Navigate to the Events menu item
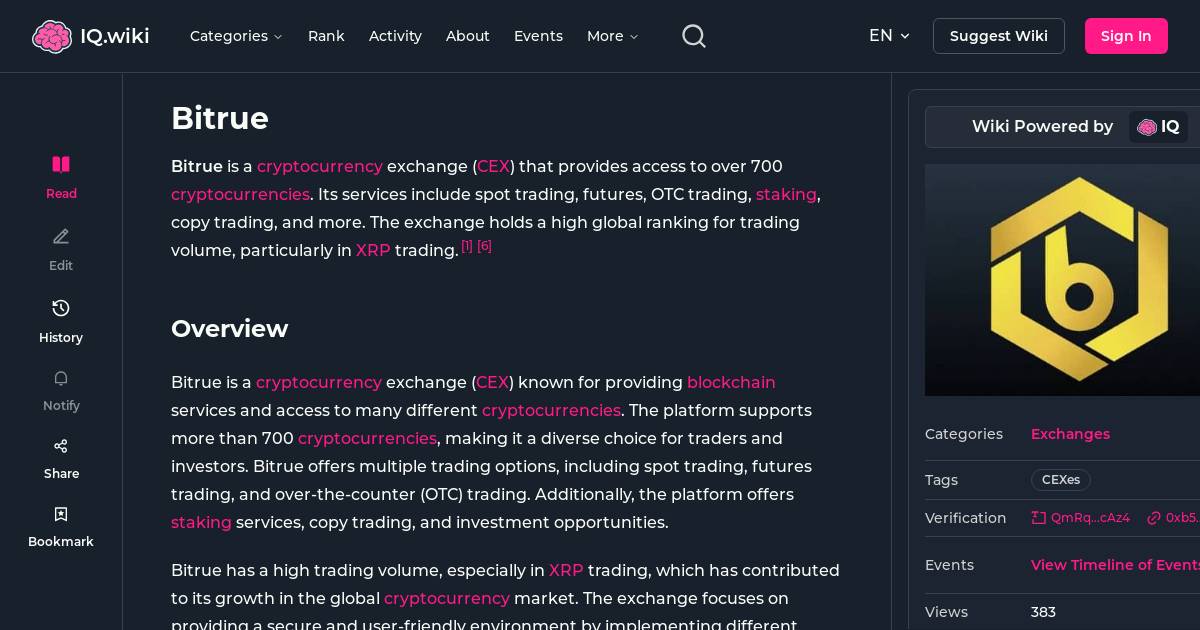1200x630 pixels. [x=538, y=36]
